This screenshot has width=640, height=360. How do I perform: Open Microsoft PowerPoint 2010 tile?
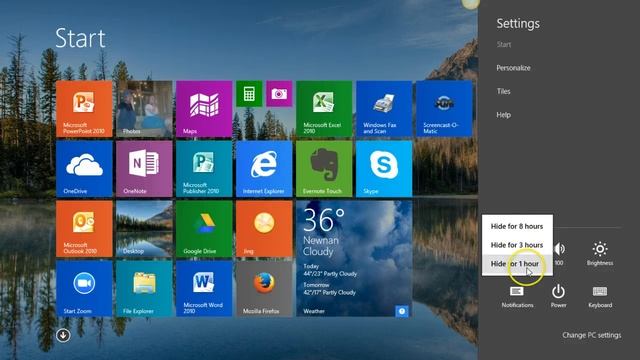coord(84,109)
